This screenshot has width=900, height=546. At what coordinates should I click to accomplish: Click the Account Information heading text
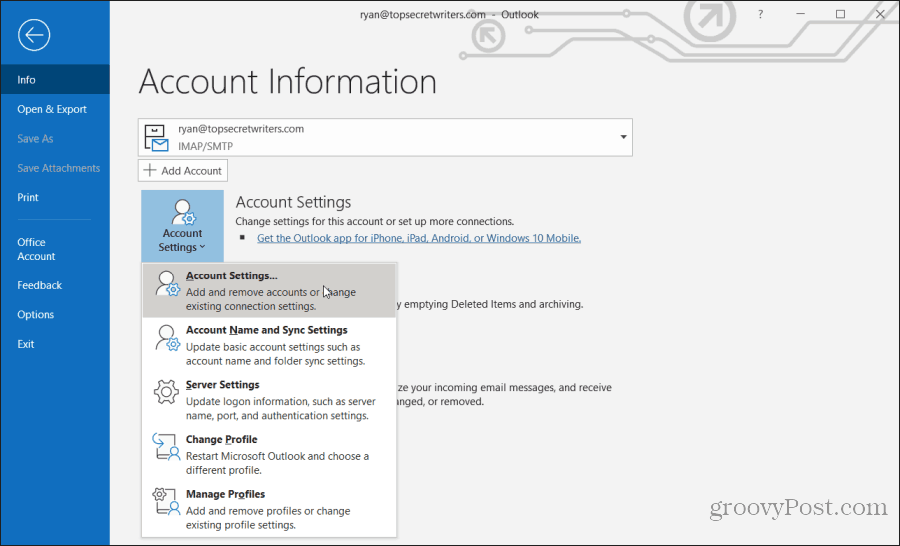point(288,82)
